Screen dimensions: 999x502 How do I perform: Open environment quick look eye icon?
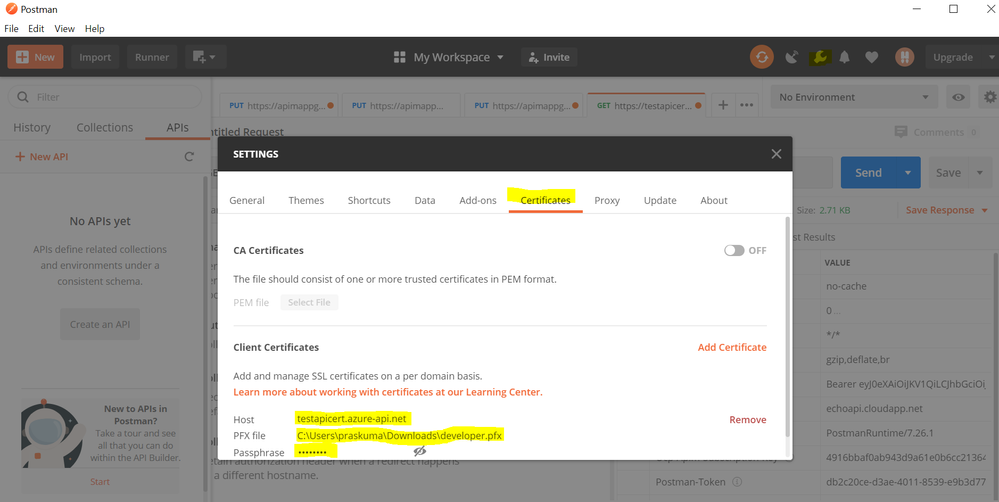(x=958, y=97)
